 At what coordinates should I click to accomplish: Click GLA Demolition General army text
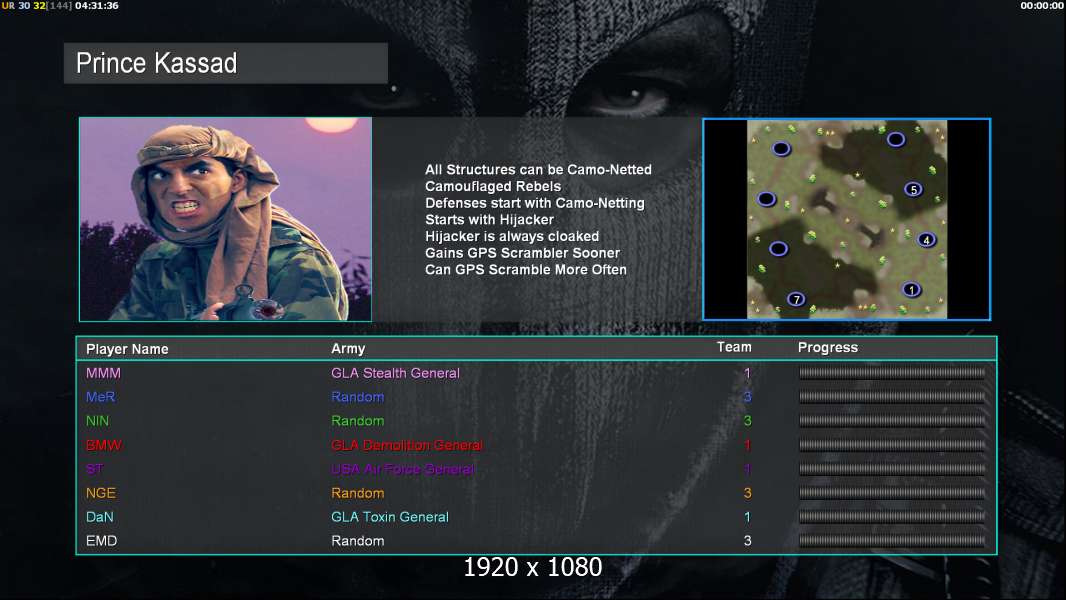coord(407,445)
